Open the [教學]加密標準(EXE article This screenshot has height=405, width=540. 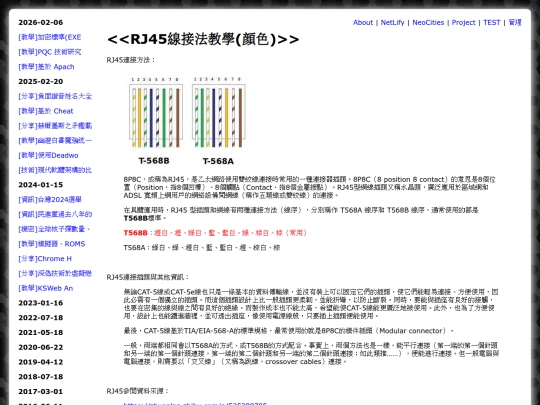click(50, 37)
